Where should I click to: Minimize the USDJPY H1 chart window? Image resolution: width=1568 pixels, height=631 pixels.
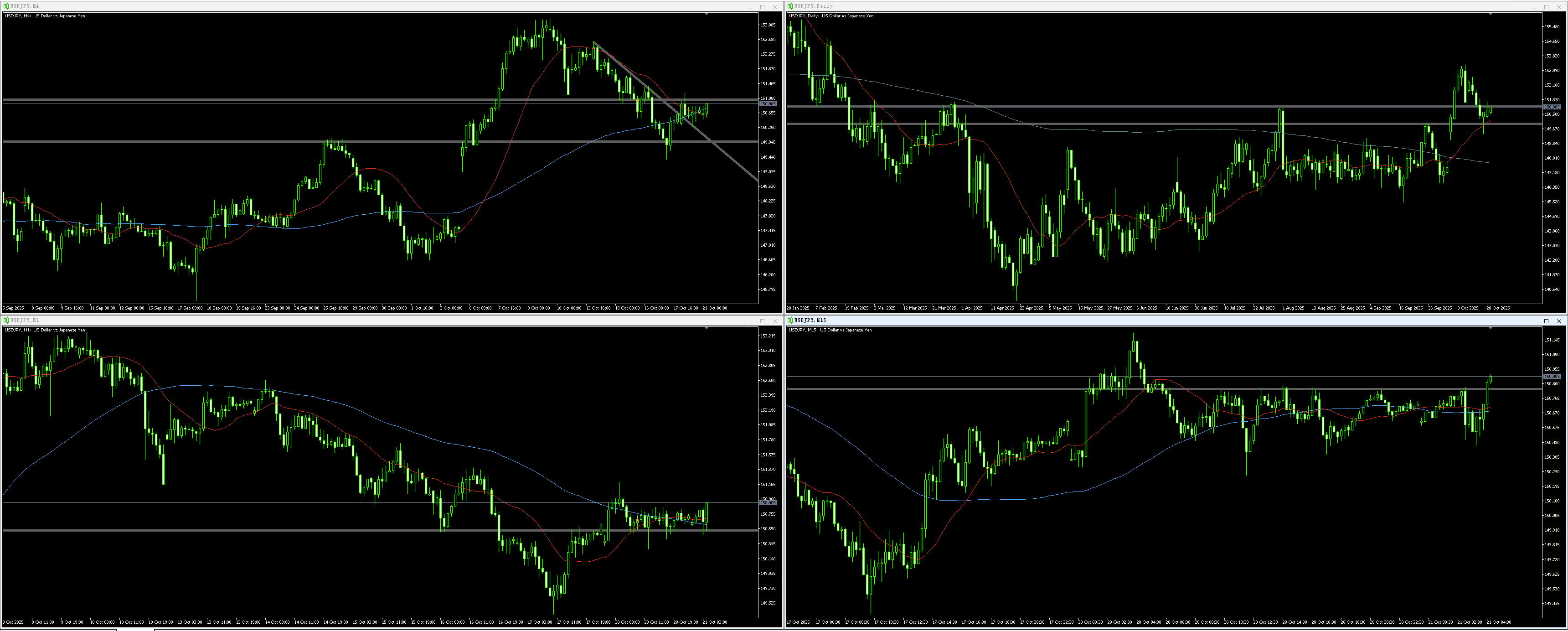749,321
